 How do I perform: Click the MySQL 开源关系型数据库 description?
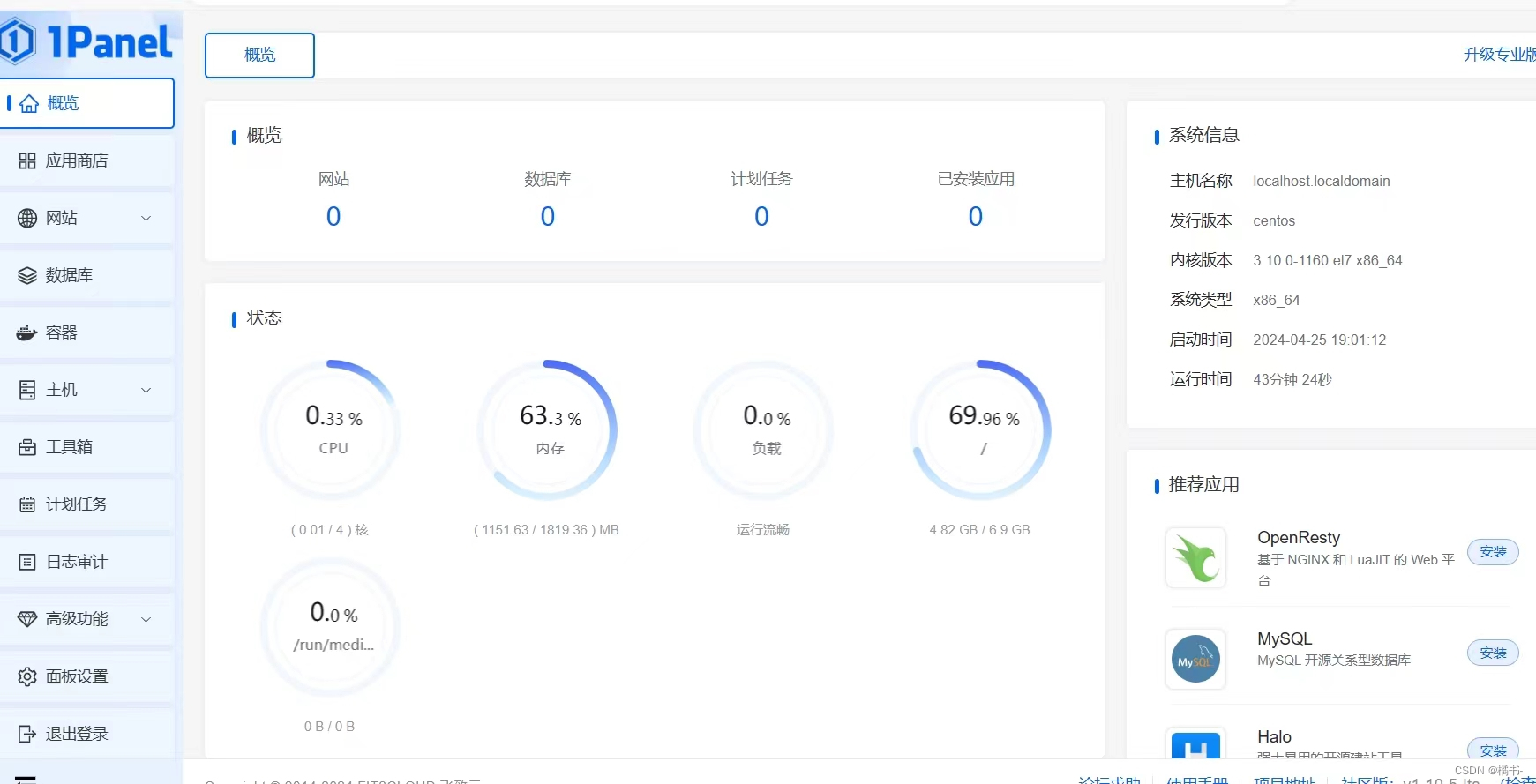coord(1334,661)
